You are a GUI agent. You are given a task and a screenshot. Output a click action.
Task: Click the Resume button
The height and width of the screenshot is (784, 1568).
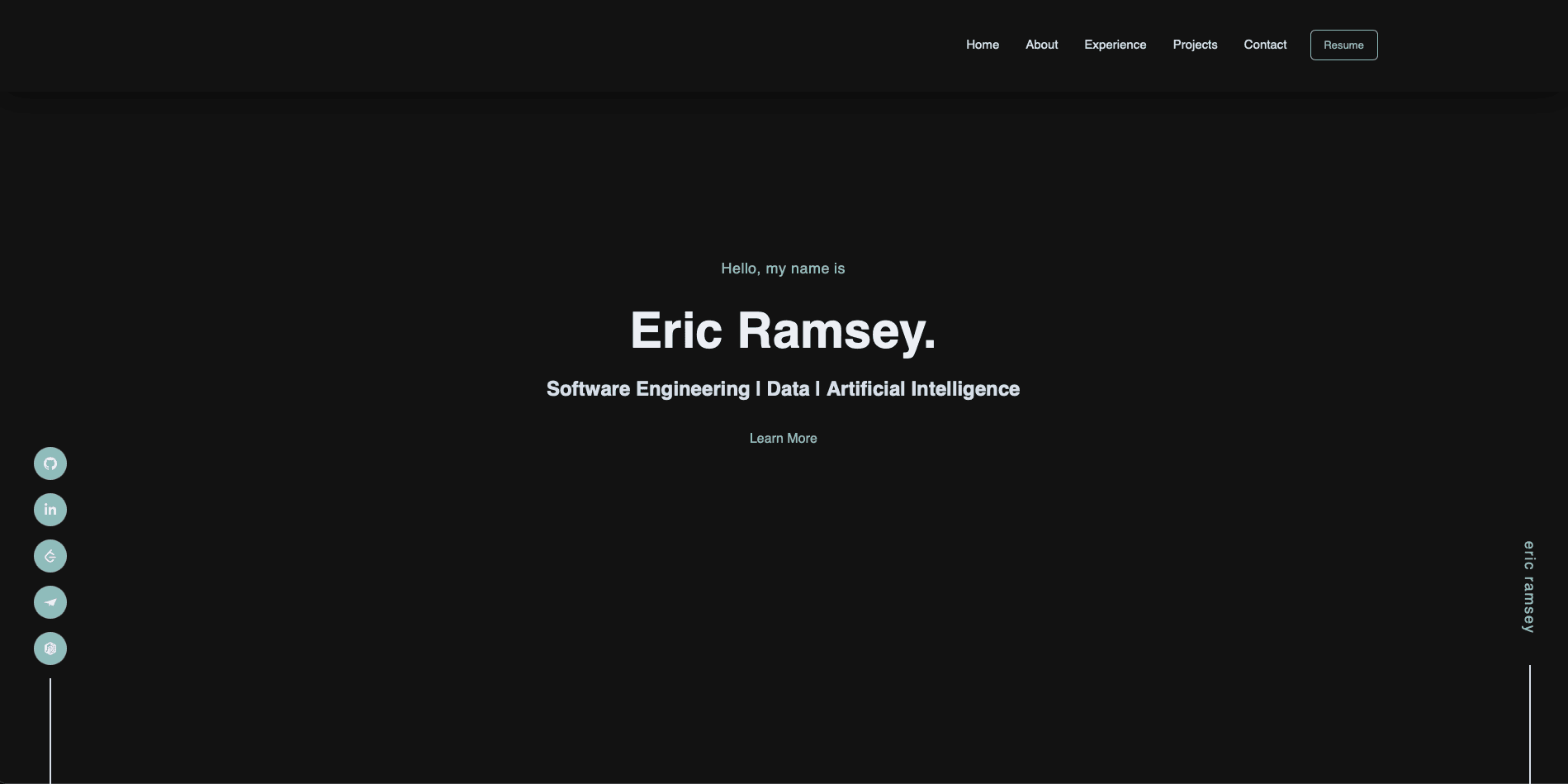1344,45
